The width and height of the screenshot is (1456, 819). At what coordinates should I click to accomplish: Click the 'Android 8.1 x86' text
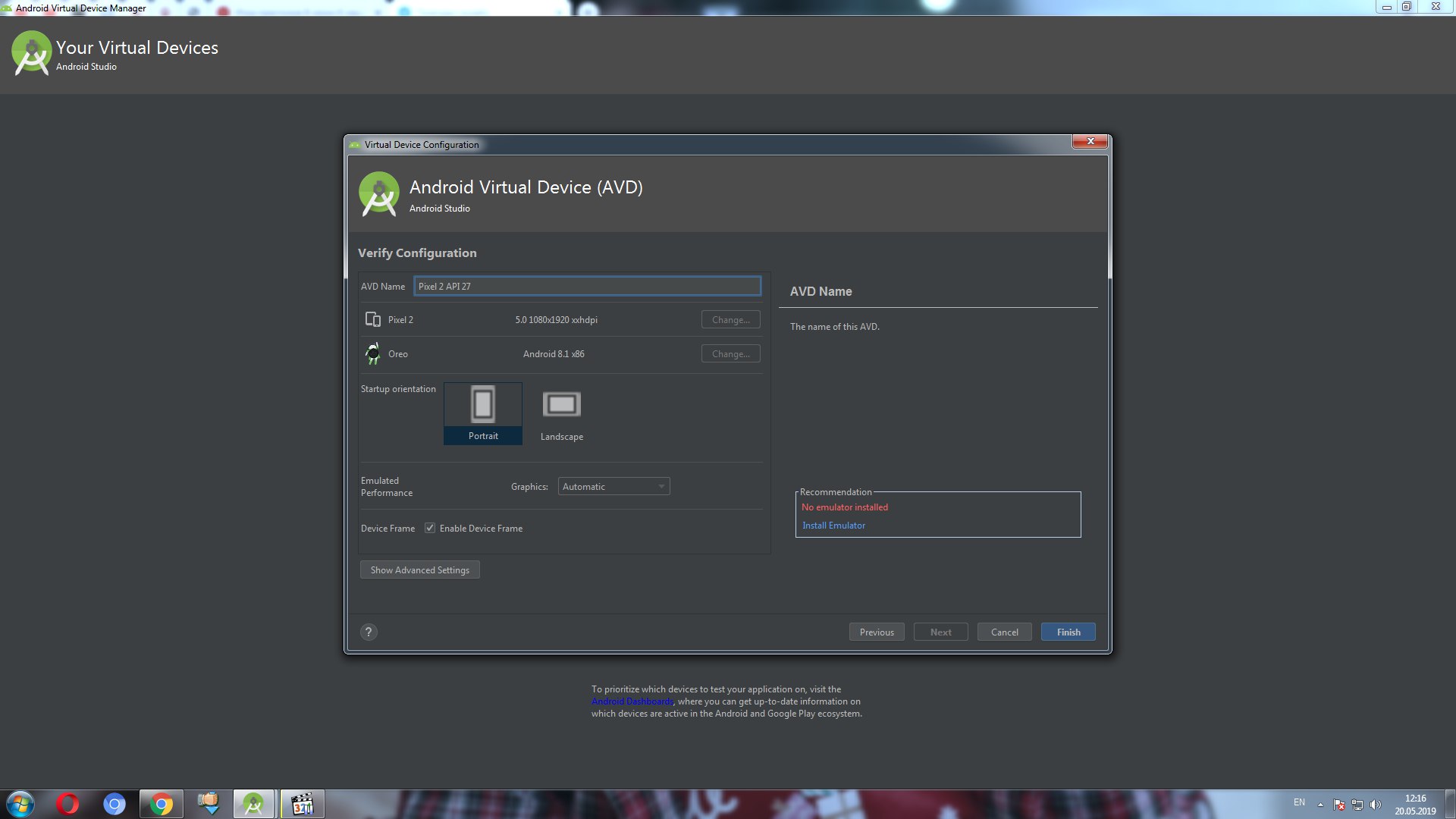tap(554, 354)
